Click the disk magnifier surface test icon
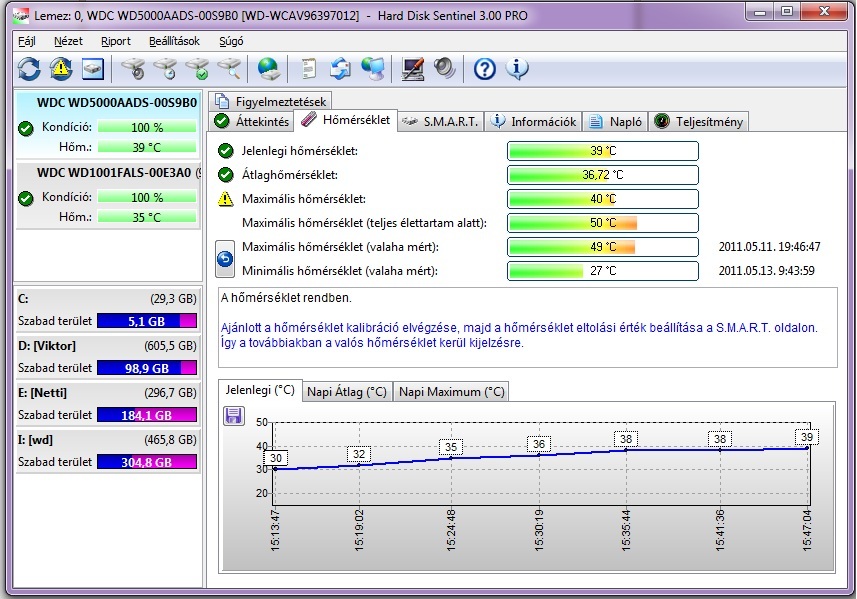 point(229,69)
